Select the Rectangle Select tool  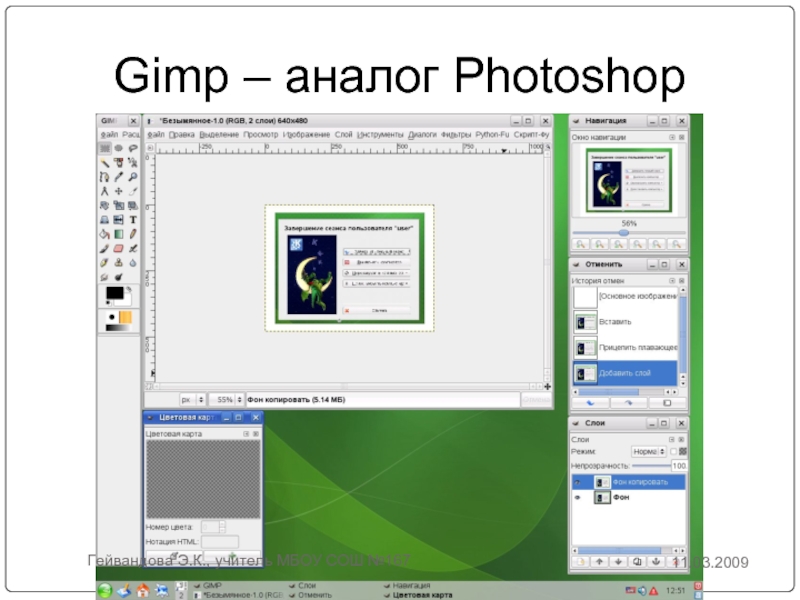pyautogui.click(x=105, y=148)
